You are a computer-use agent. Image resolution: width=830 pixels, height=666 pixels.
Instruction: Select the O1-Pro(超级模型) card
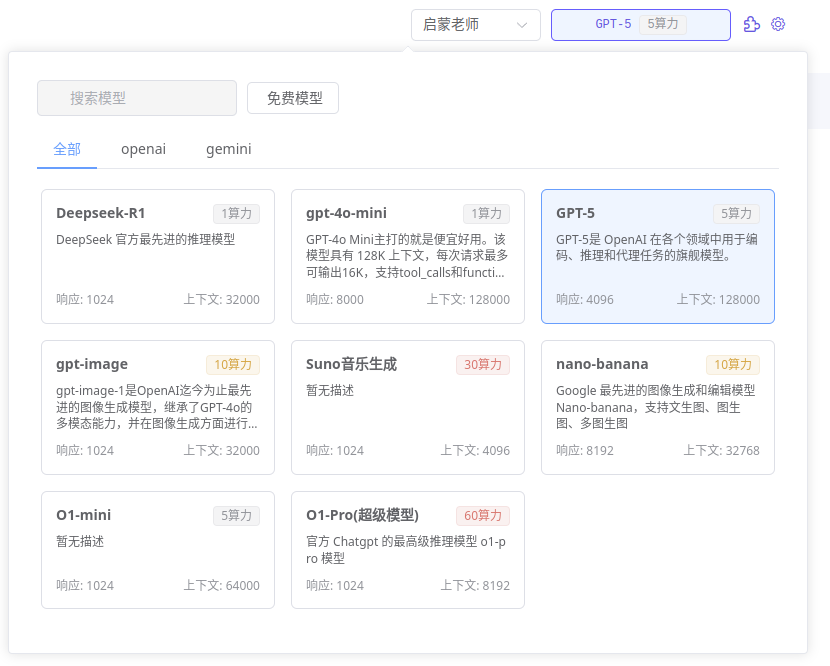(408, 550)
